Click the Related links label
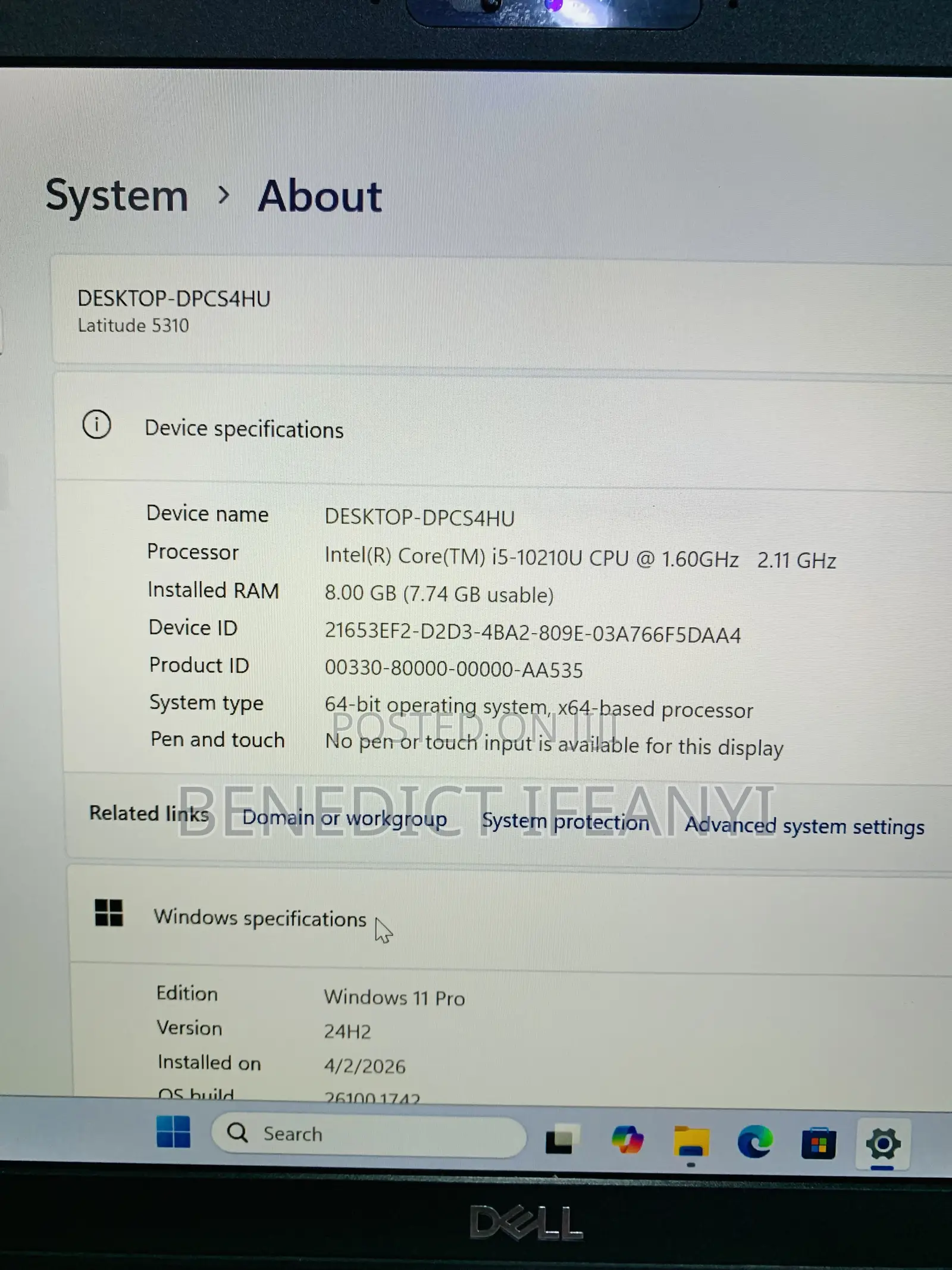 click(149, 813)
